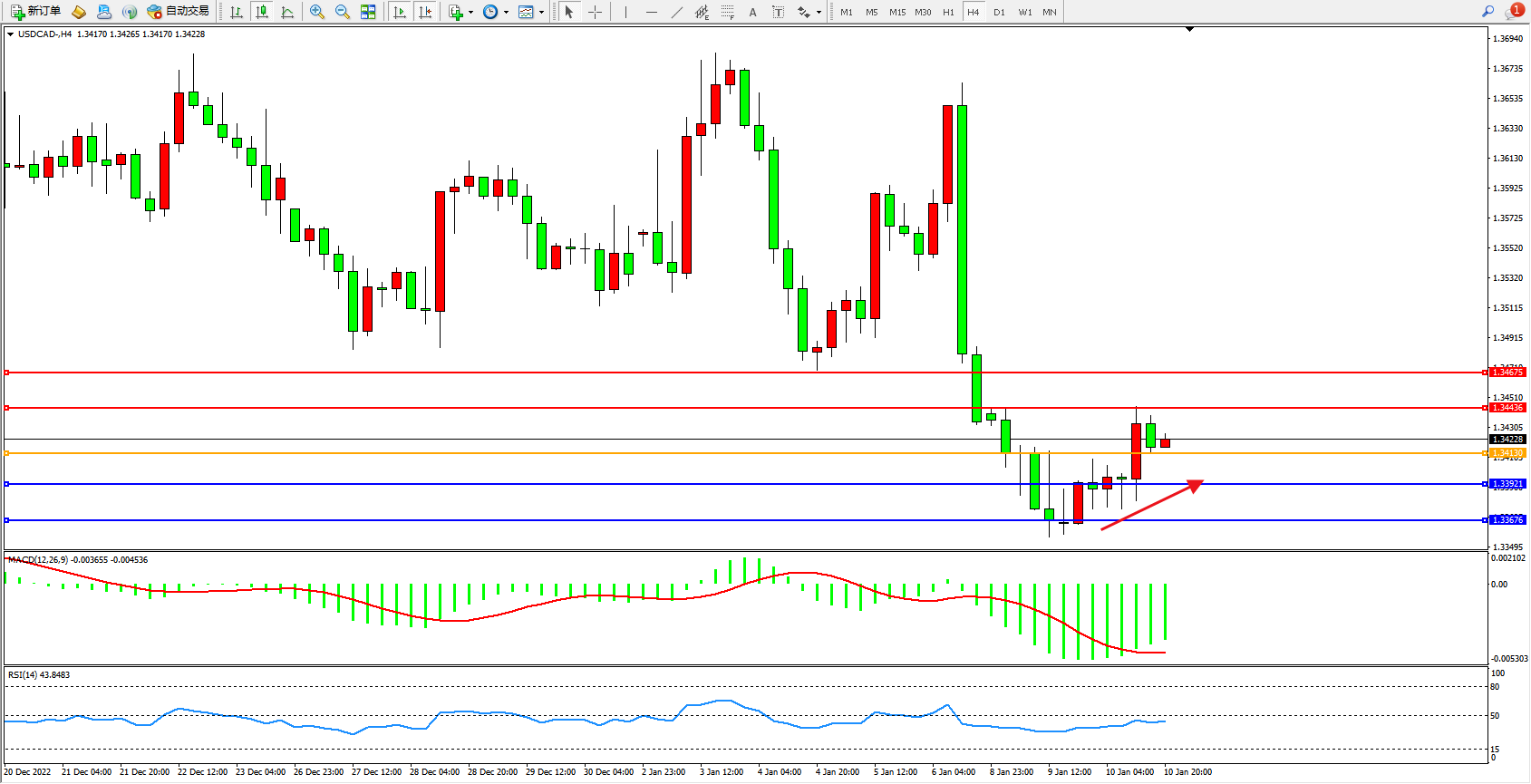The image size is (1531, 784).
Task: Enable chart shift icon
Action: pos(425,12)
